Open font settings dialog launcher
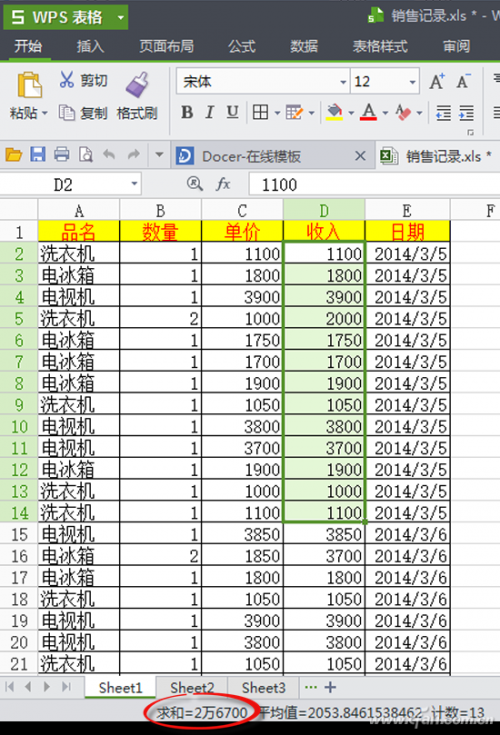Screen dimensions: 500x735 coord(470,133)
